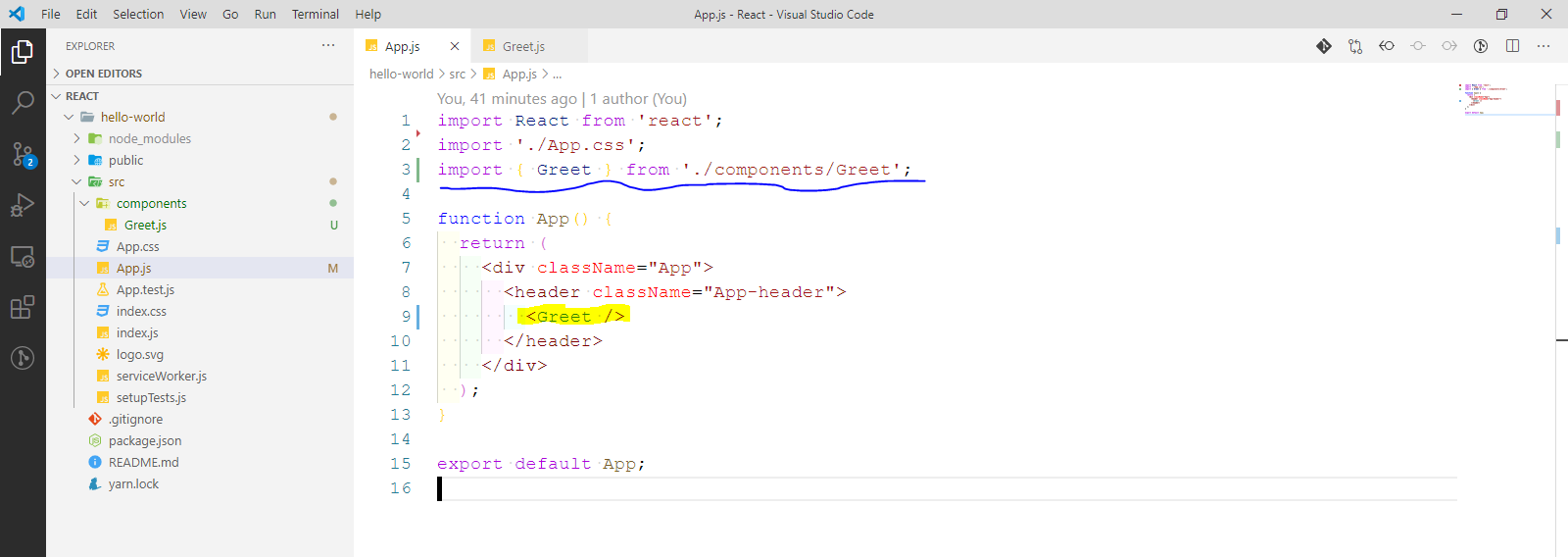Viewport: 1568px width, 557px height.
Task: Collapse the components folder
Action: click(x=84, y=204)
